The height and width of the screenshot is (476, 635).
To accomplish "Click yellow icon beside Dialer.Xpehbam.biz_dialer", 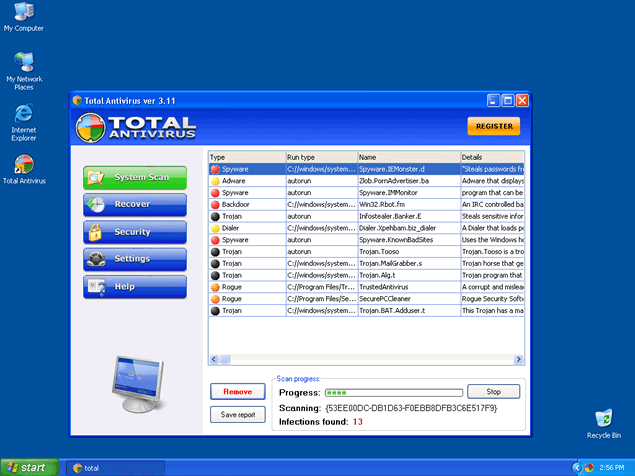I will click(215, 228).
